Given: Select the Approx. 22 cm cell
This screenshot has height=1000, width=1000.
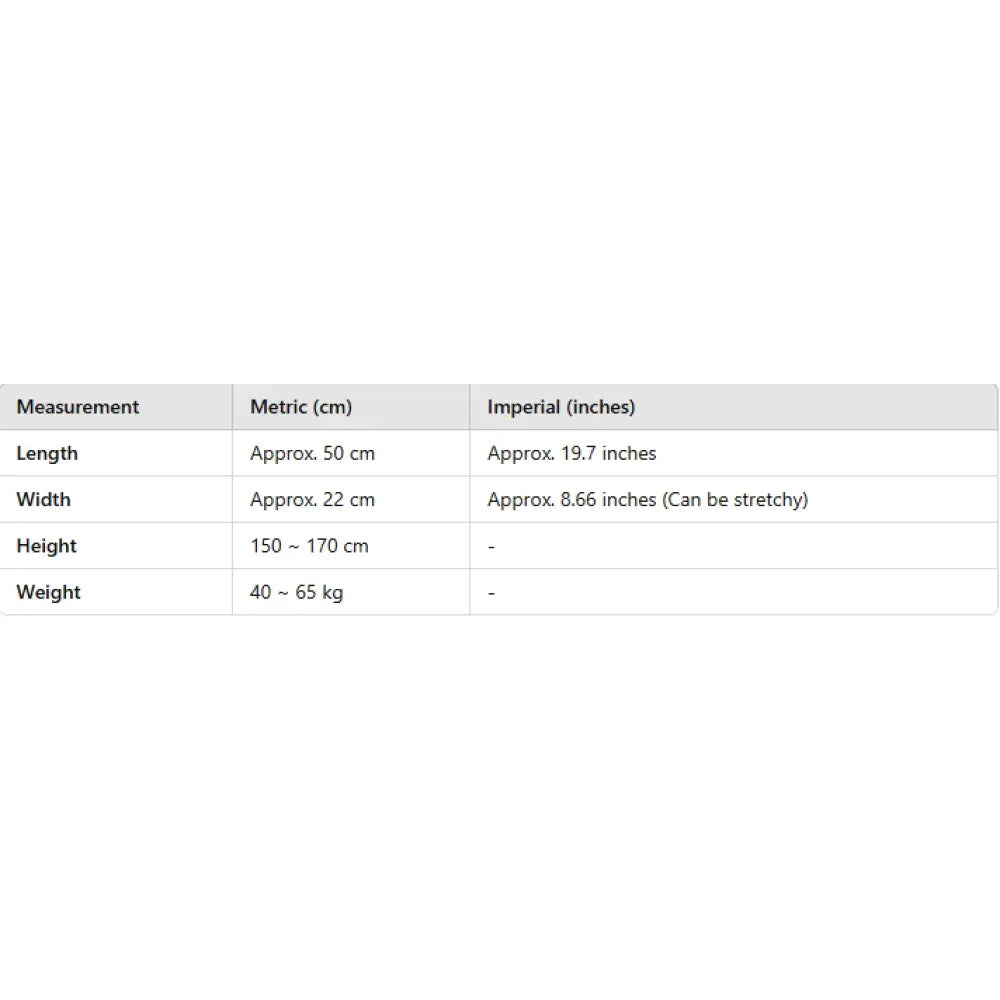Looking at the screenshot, I should pos(312,499).
